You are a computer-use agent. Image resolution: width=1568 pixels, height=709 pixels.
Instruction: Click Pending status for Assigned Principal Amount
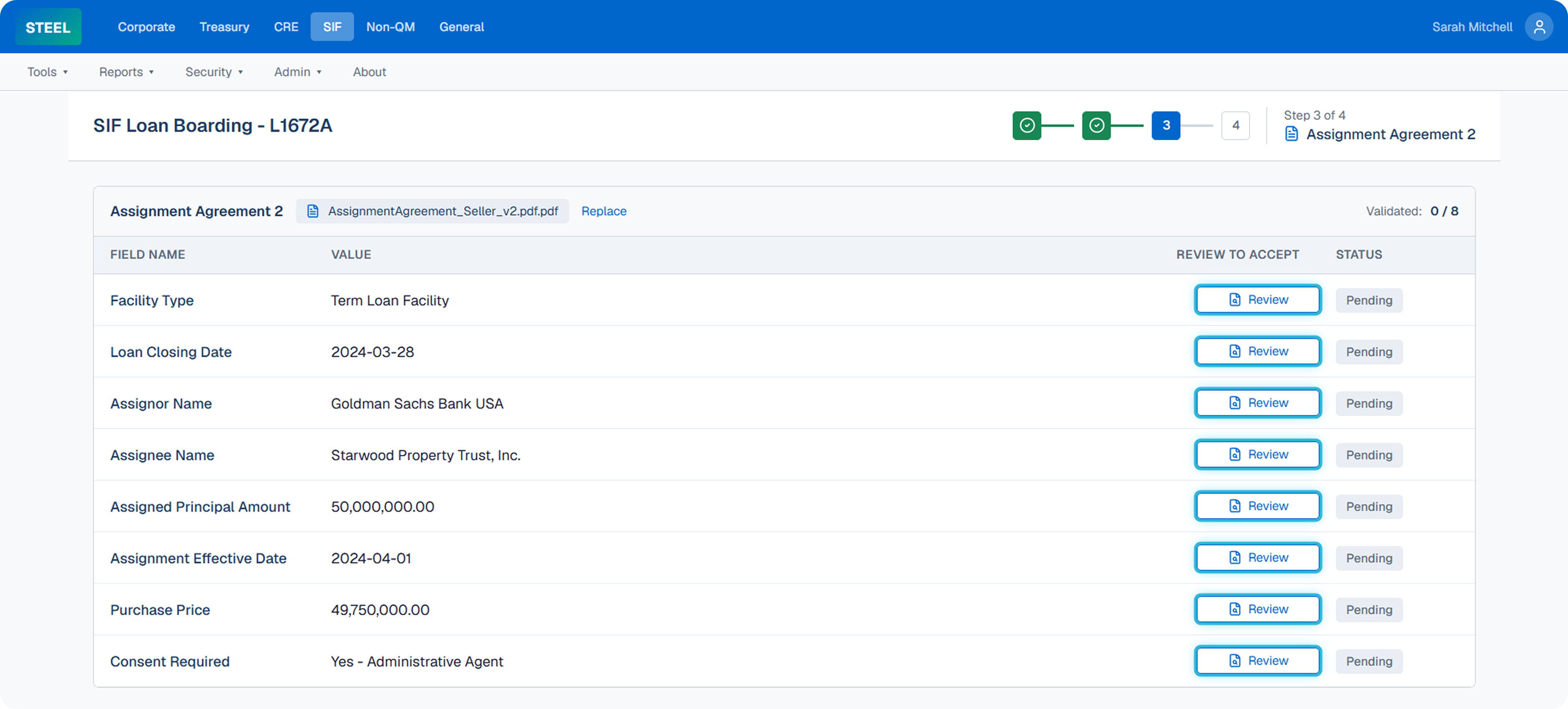pyautogui.click(x=1369, y=507)
